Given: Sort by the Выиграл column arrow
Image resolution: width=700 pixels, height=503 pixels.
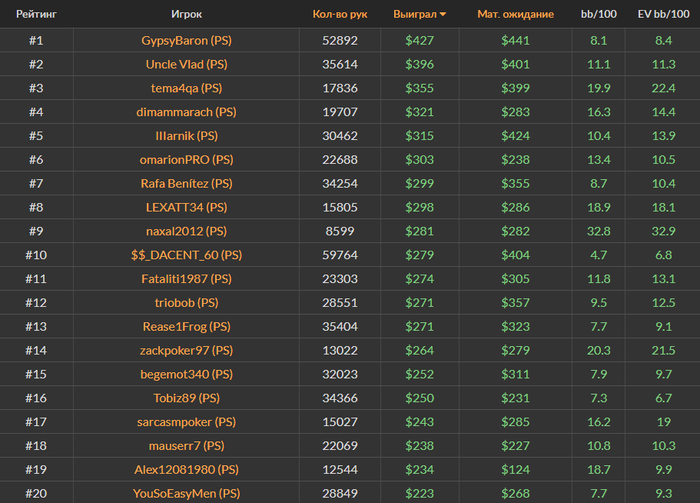Looking at the screenshot, I should click(443, 14).
